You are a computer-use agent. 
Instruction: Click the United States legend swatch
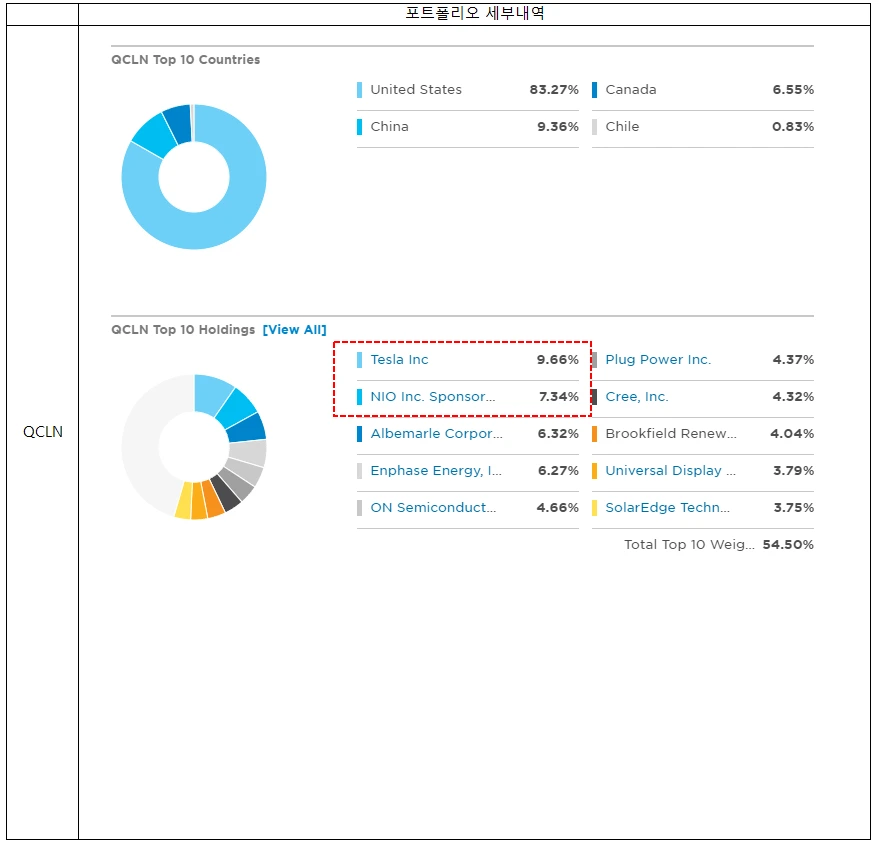[x=359, y=90]
